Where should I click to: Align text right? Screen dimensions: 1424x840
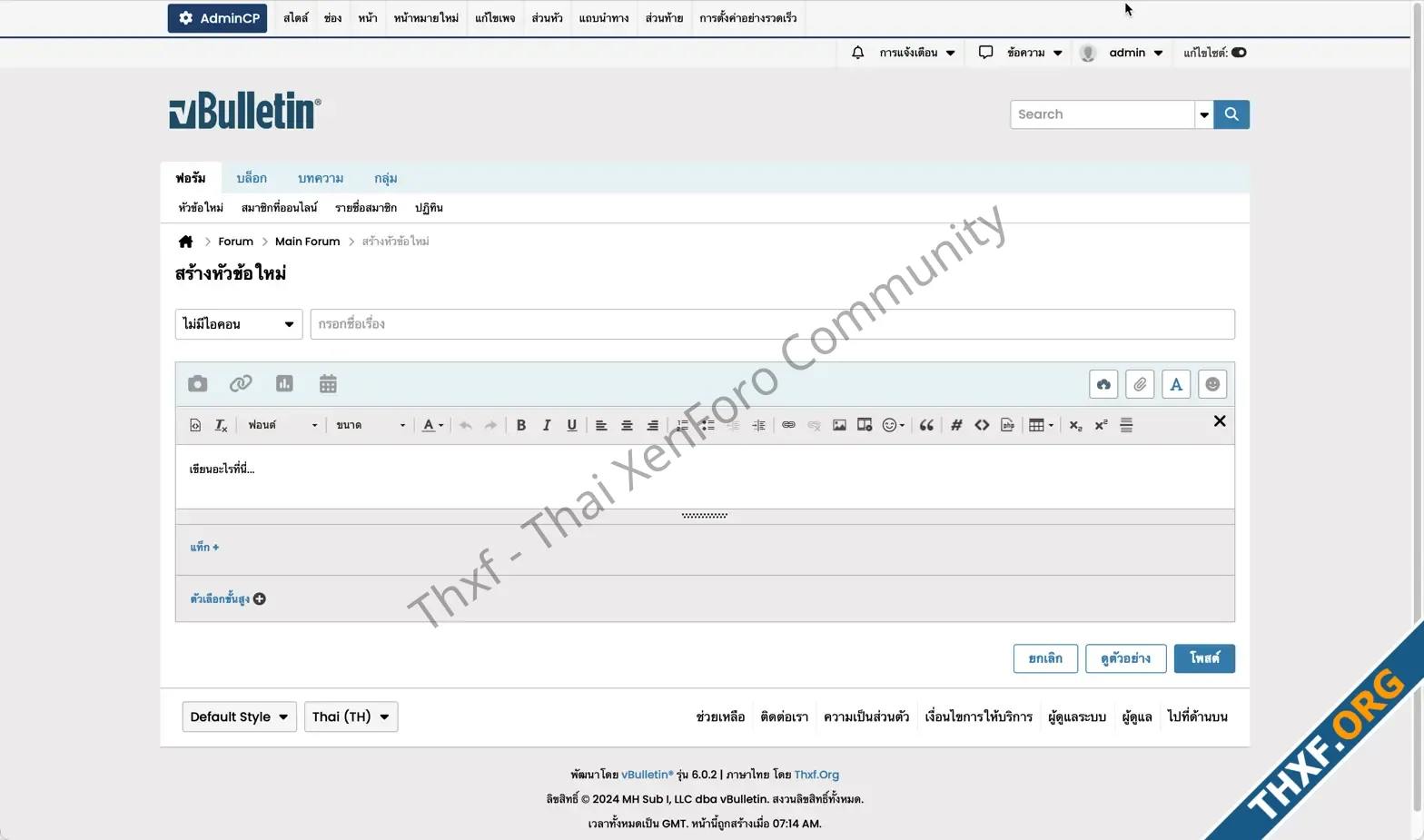652,425
